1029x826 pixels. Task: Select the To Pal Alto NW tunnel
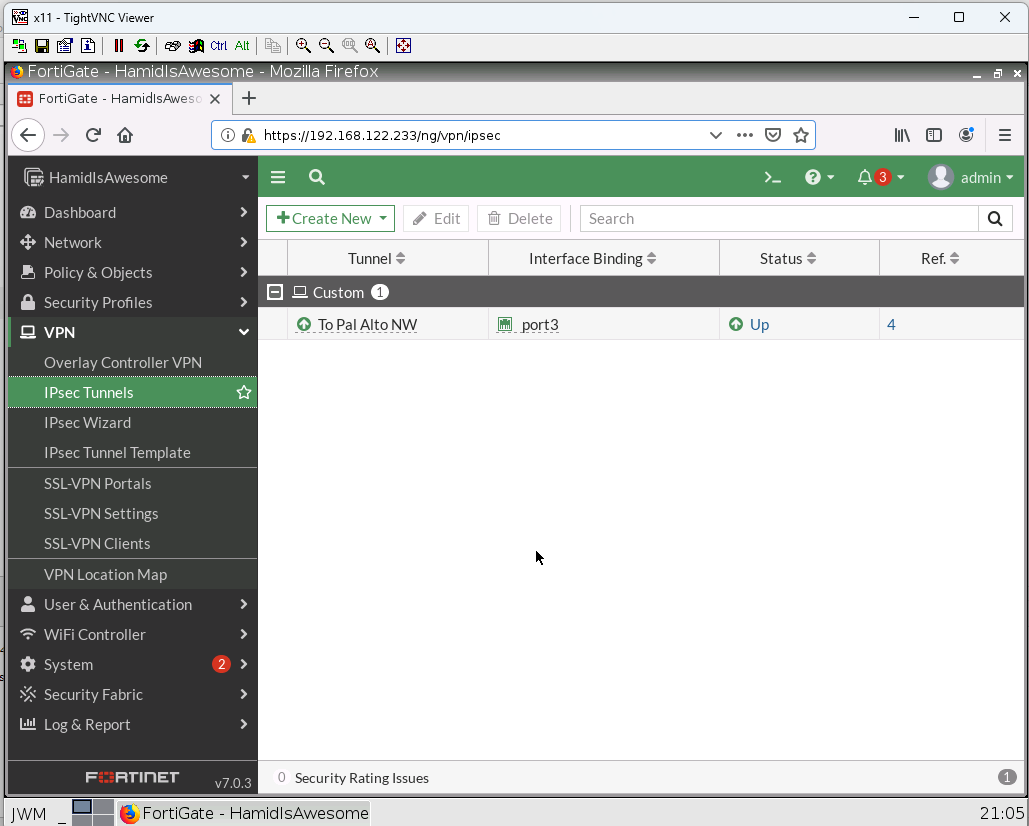(367, 324)
